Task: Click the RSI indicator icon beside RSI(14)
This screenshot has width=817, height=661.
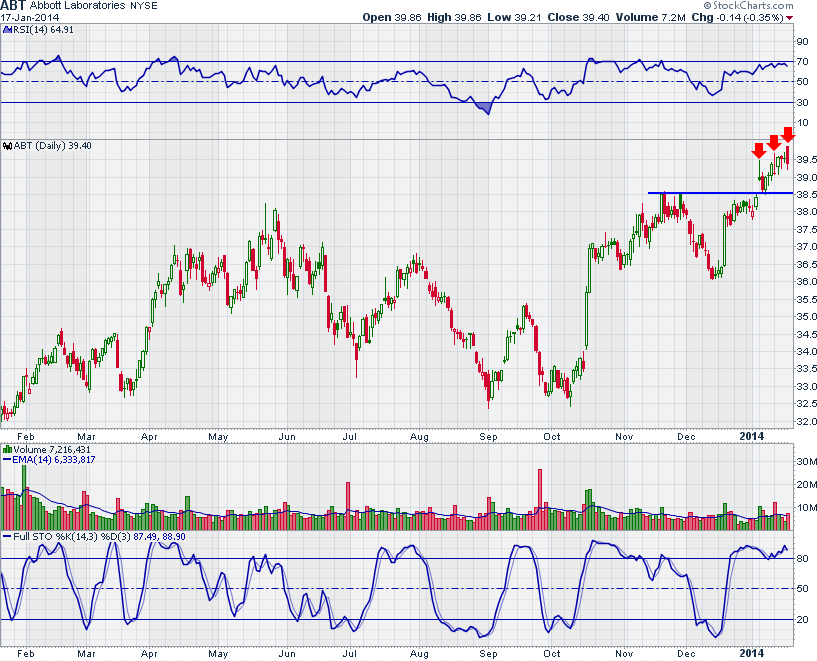Action: pos(7,30)
